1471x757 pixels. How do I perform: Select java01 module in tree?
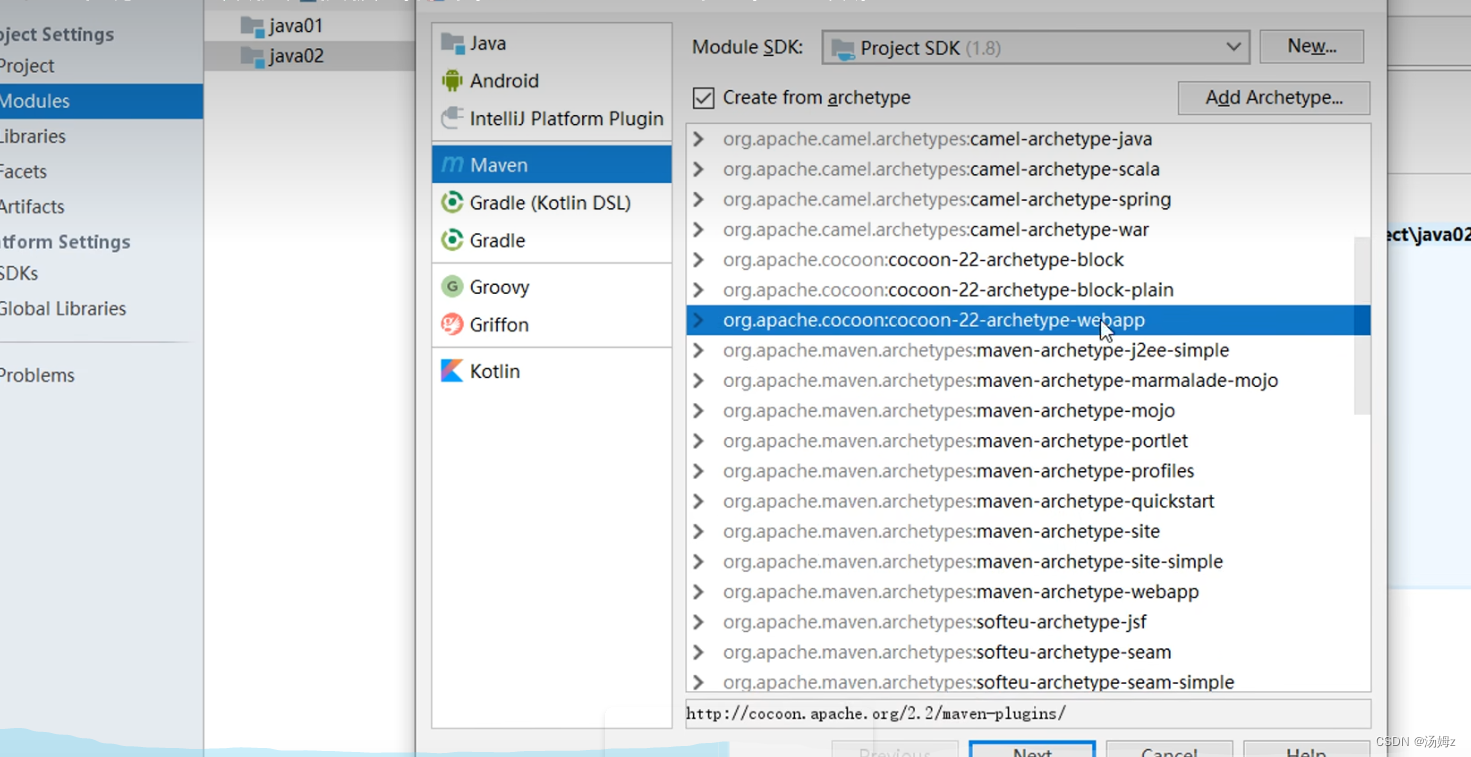tap(310, 25)
